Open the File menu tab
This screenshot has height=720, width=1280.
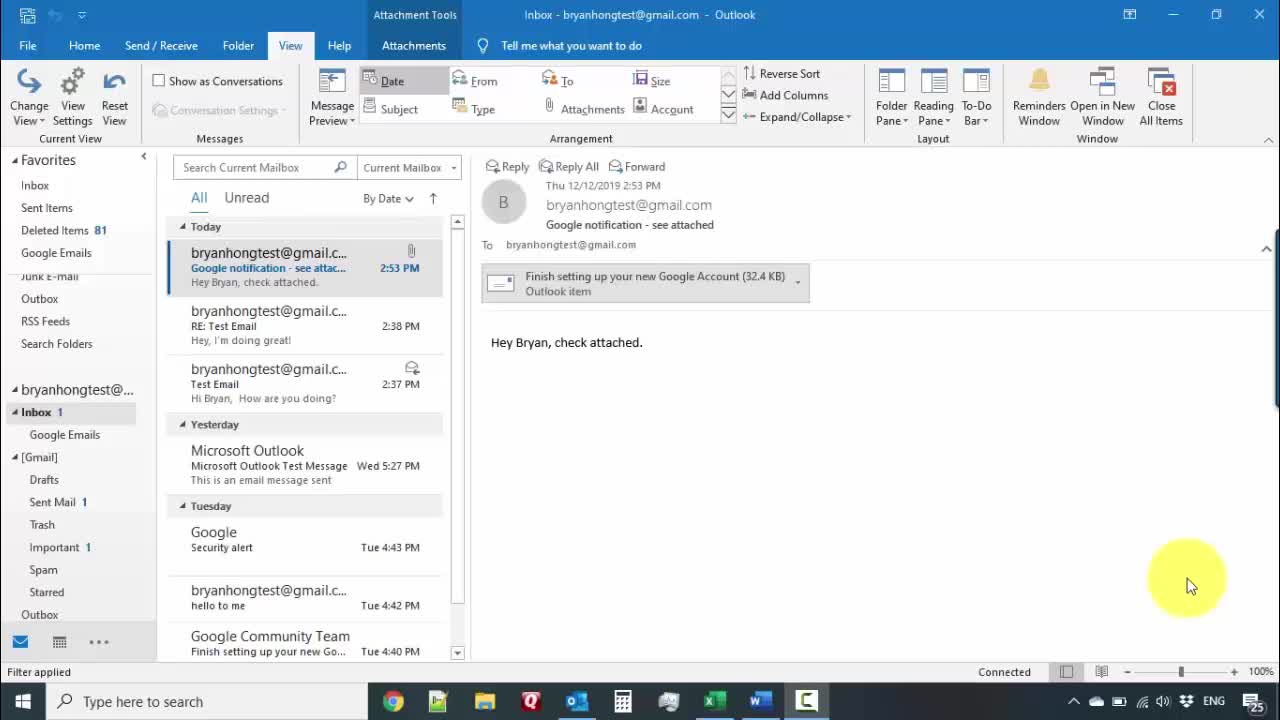28,46
